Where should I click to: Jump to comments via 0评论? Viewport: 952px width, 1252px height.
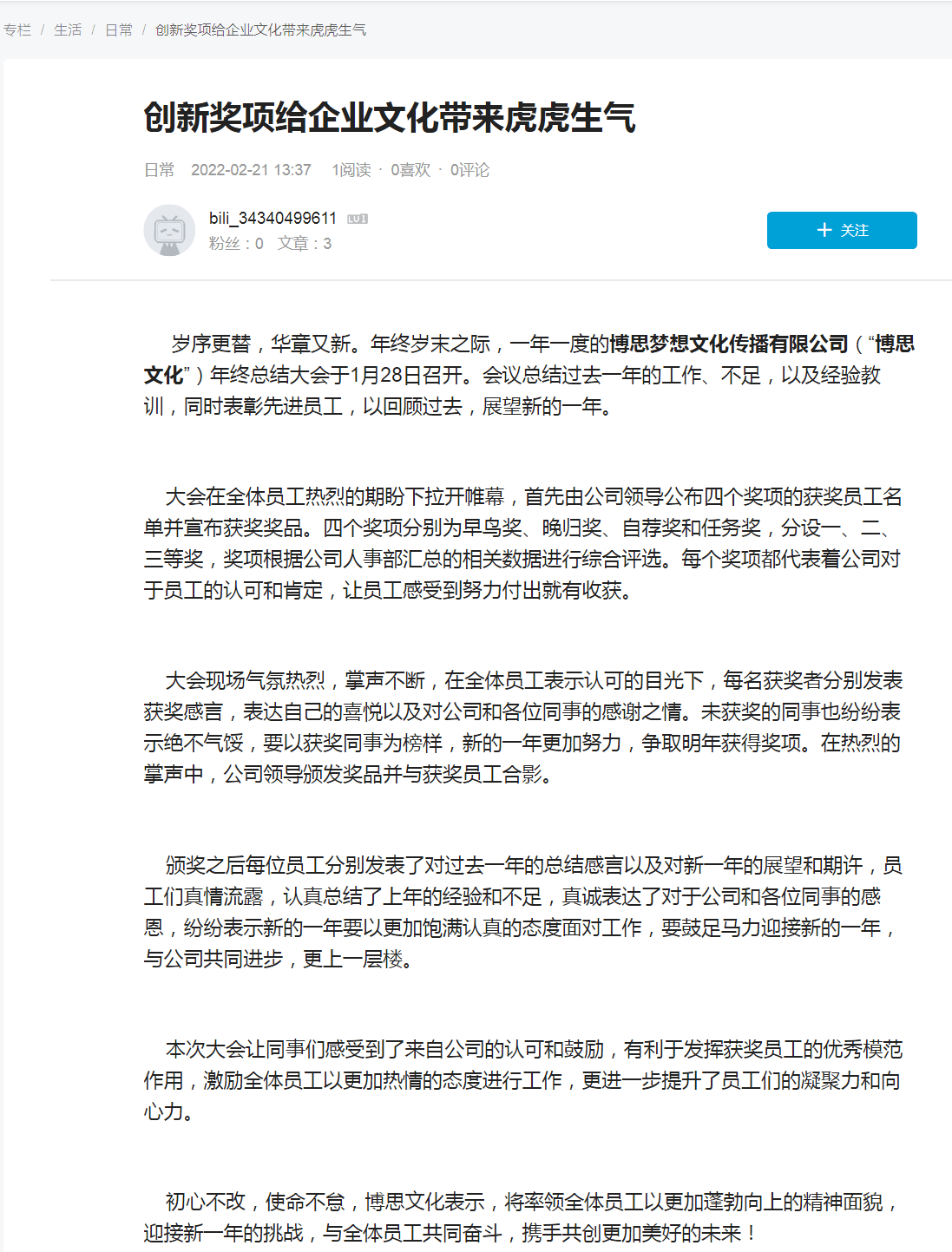(x=469, y=170)
